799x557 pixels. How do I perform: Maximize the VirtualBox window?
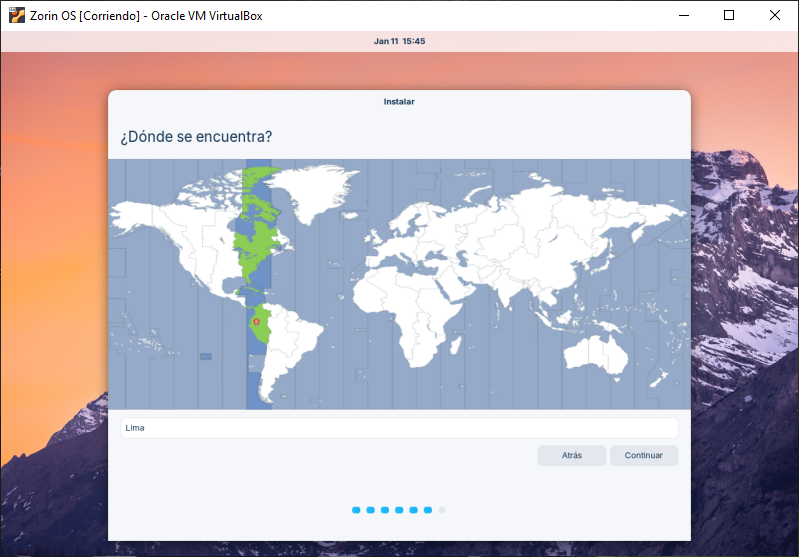[x=729, y=16]
